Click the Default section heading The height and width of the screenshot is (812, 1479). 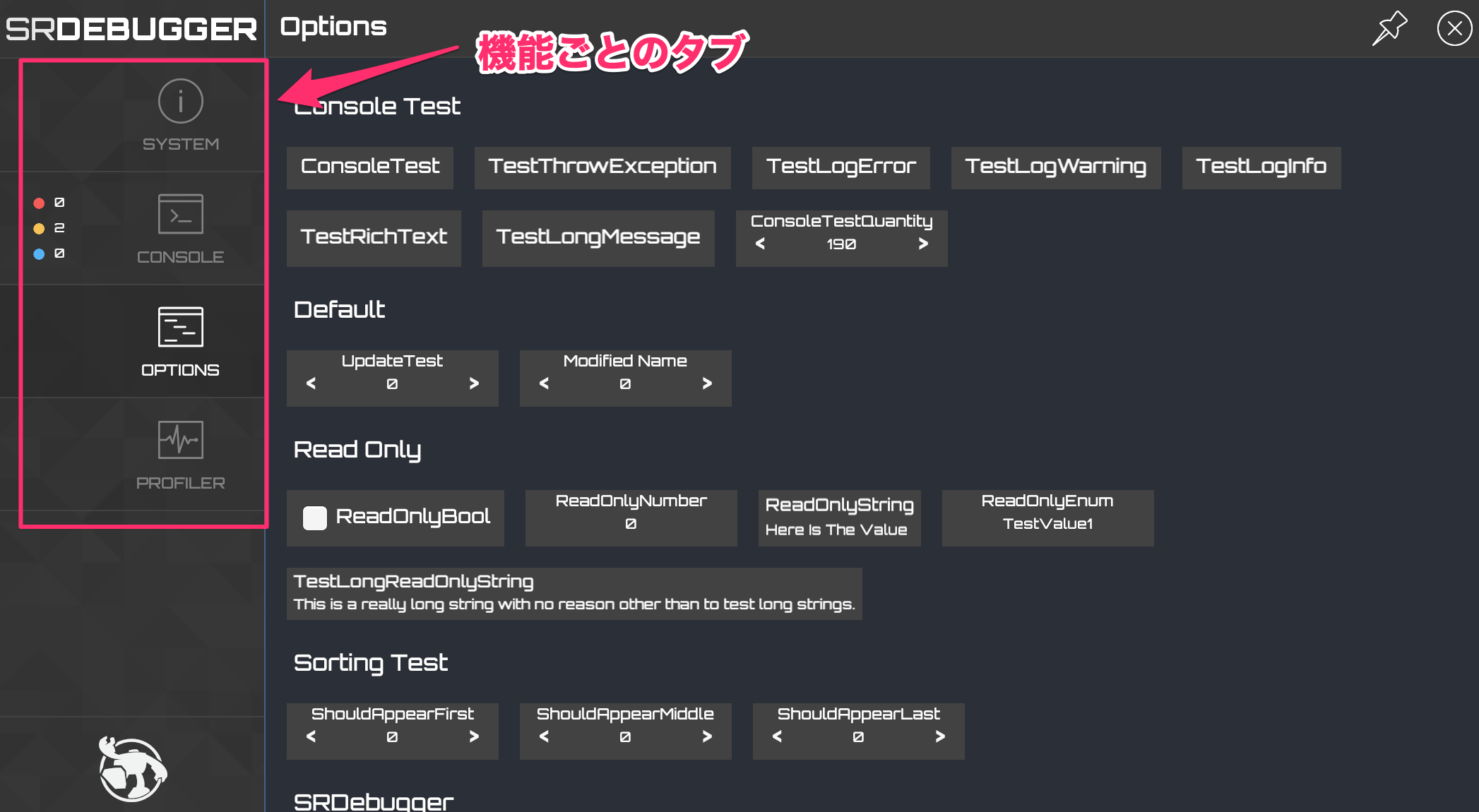click(339, 309)
